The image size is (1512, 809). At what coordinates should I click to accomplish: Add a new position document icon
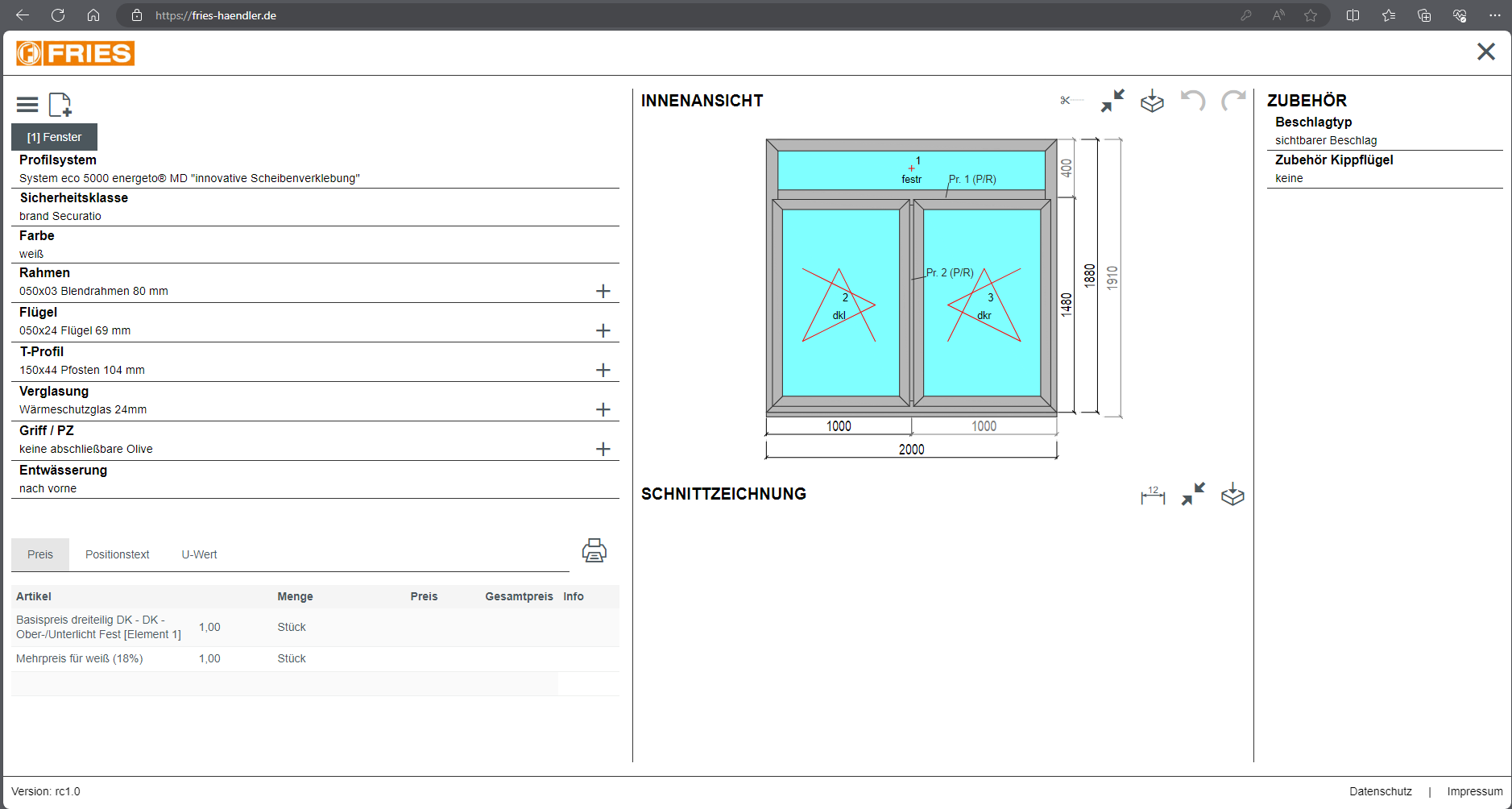coord(60,105)
